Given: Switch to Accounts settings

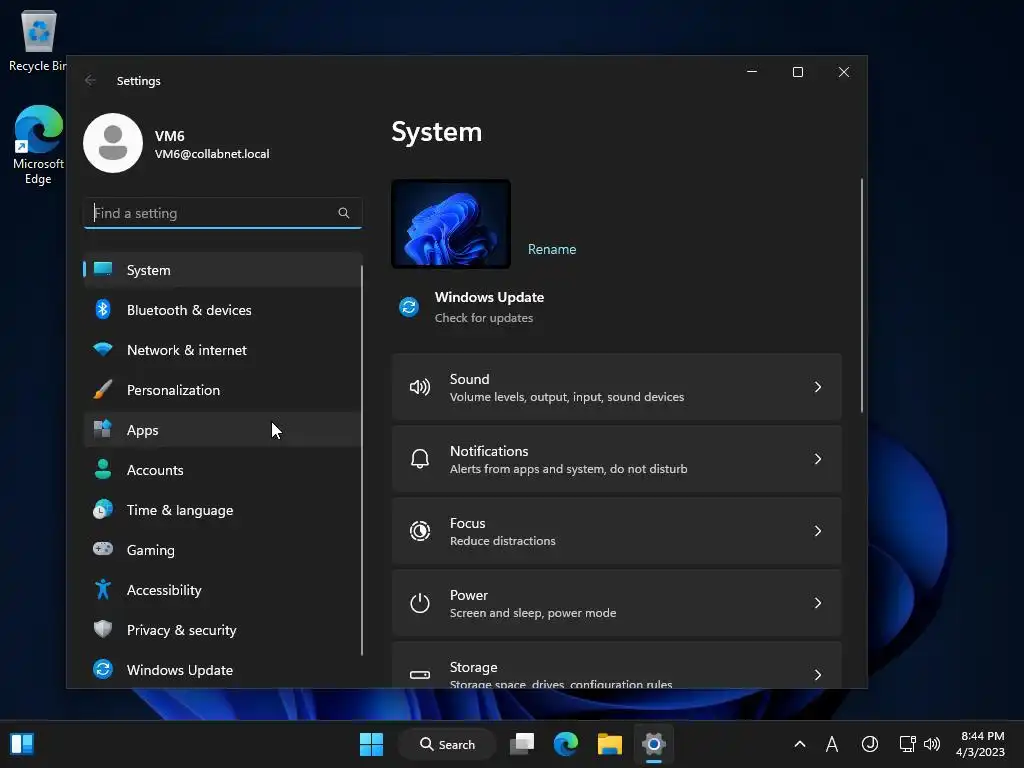Looking at the screenshot, I should (x=223, y=470).
